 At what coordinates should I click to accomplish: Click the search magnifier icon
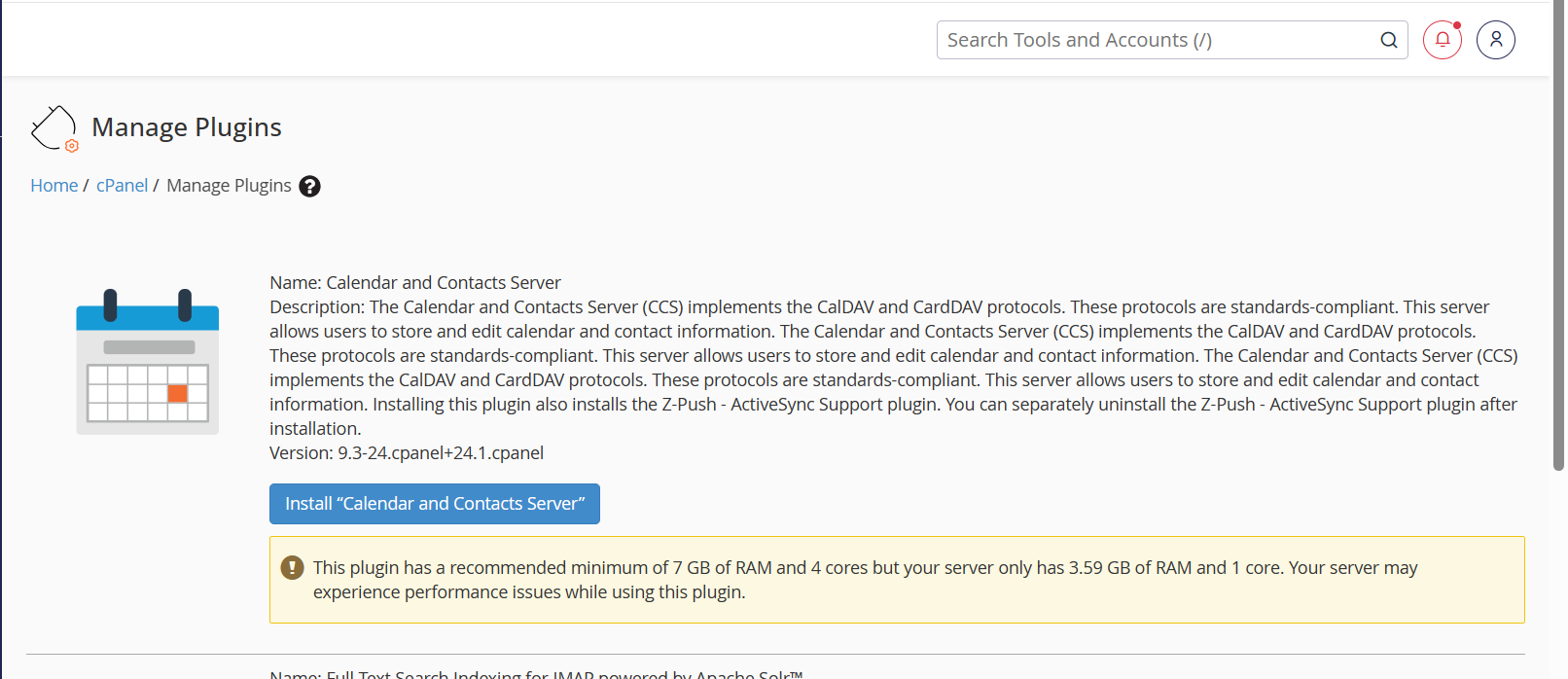(1388, 40)
